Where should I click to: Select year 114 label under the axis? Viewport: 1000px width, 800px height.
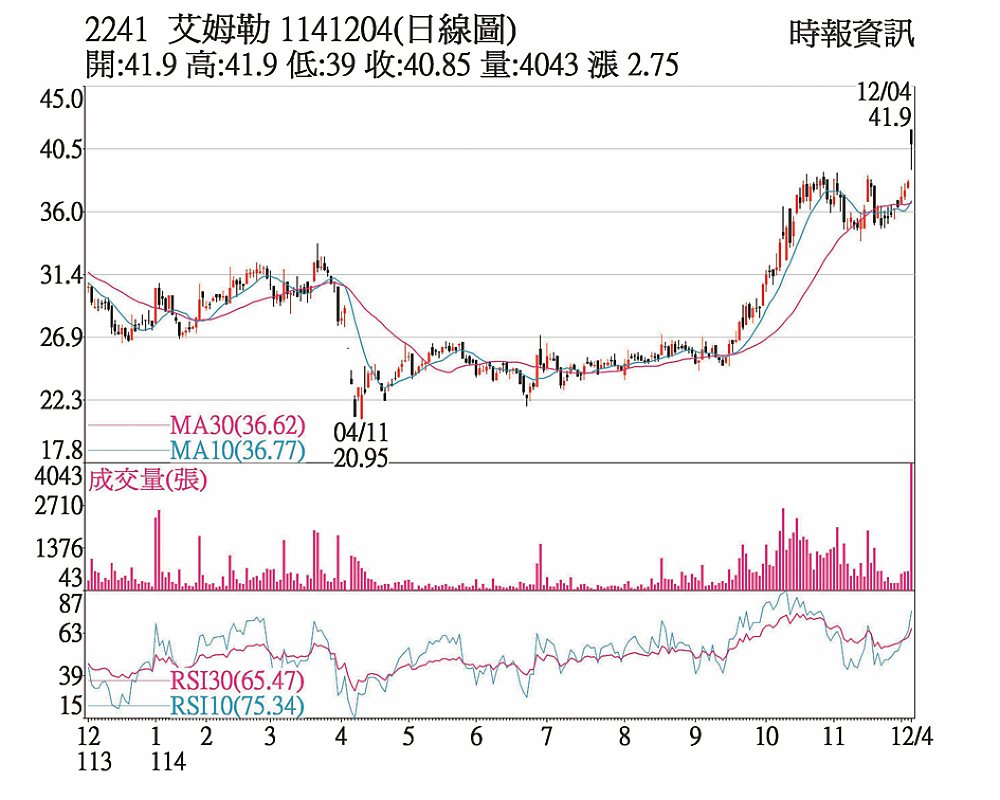click(x=168, y=762)
